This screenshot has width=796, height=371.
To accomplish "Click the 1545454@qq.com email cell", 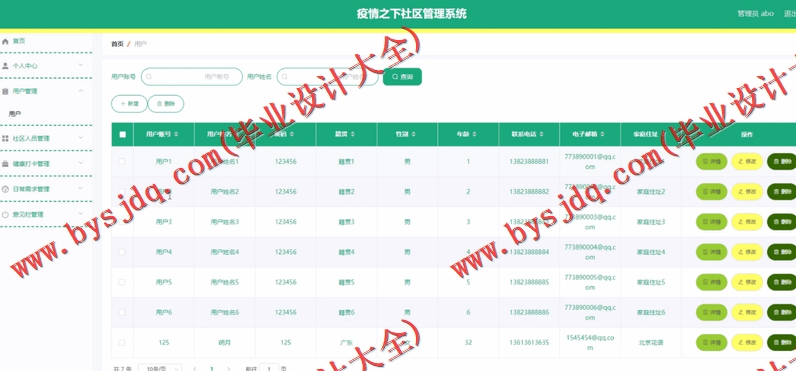I will pyautogui.click(x=590, y=343).
